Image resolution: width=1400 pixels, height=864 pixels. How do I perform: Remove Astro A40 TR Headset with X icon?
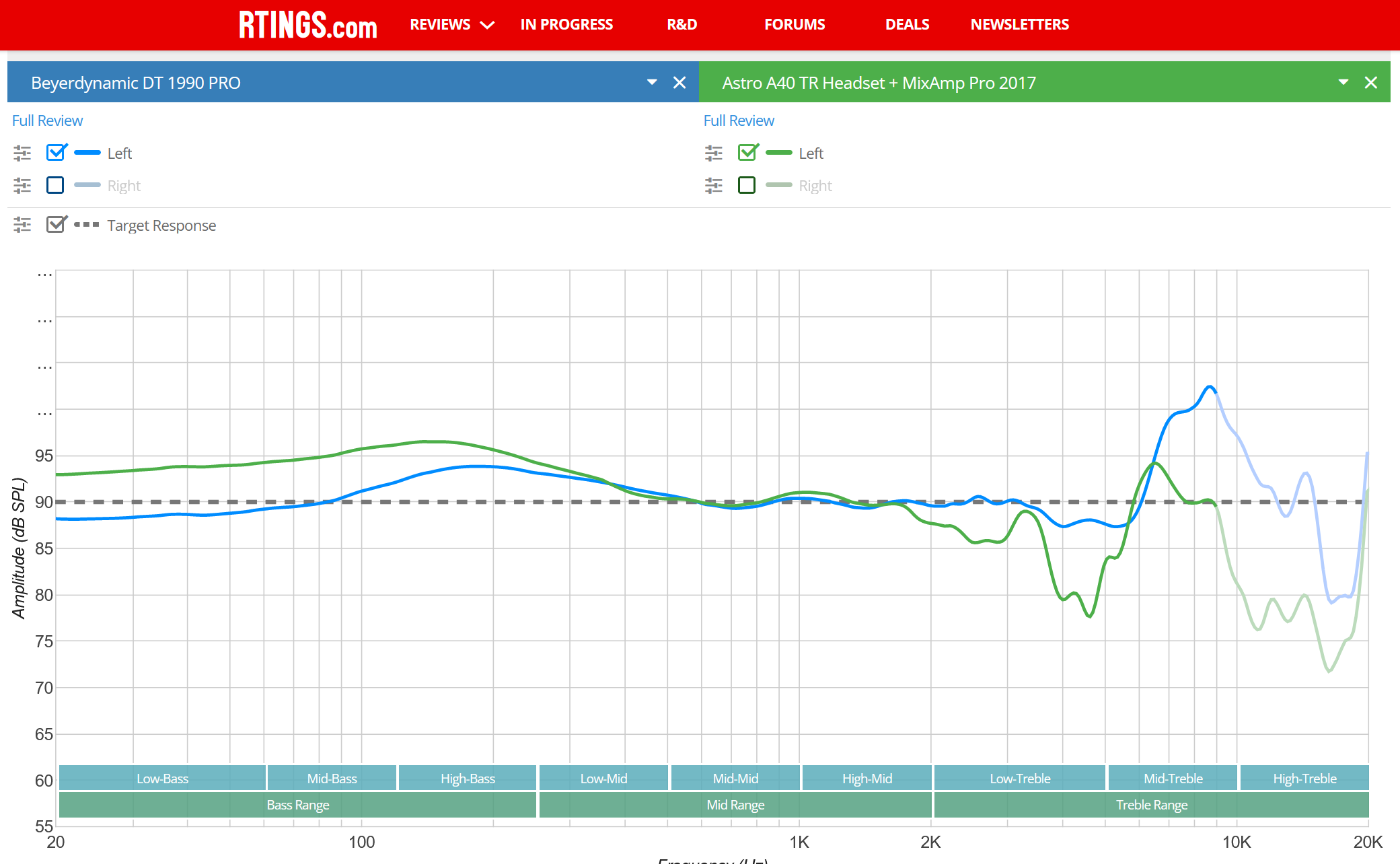(1371, 83)
